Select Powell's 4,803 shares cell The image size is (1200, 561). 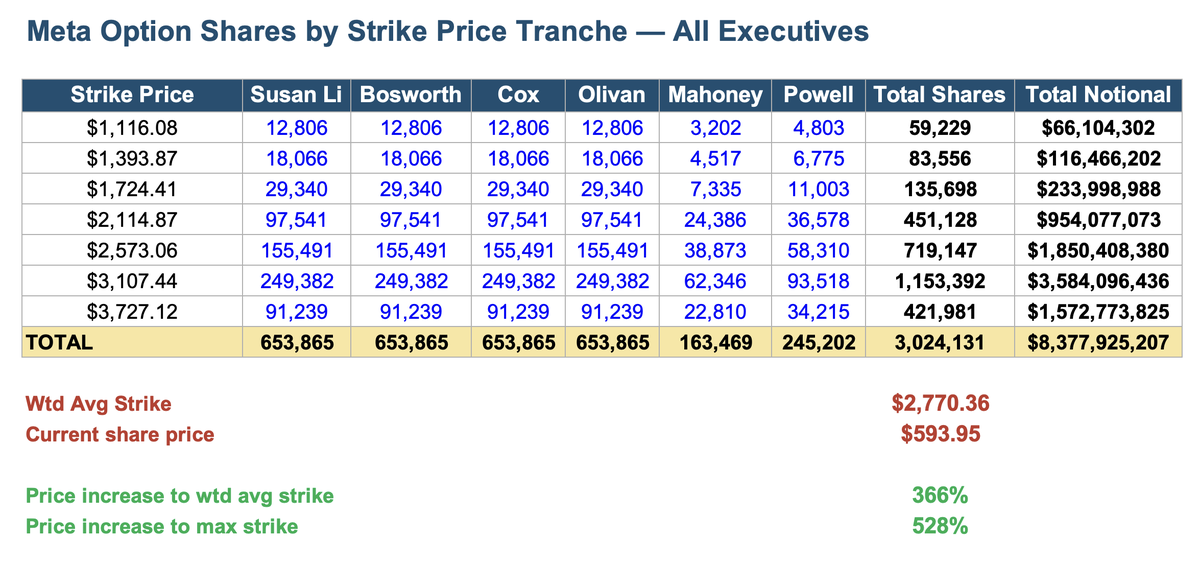click(818, 128)
